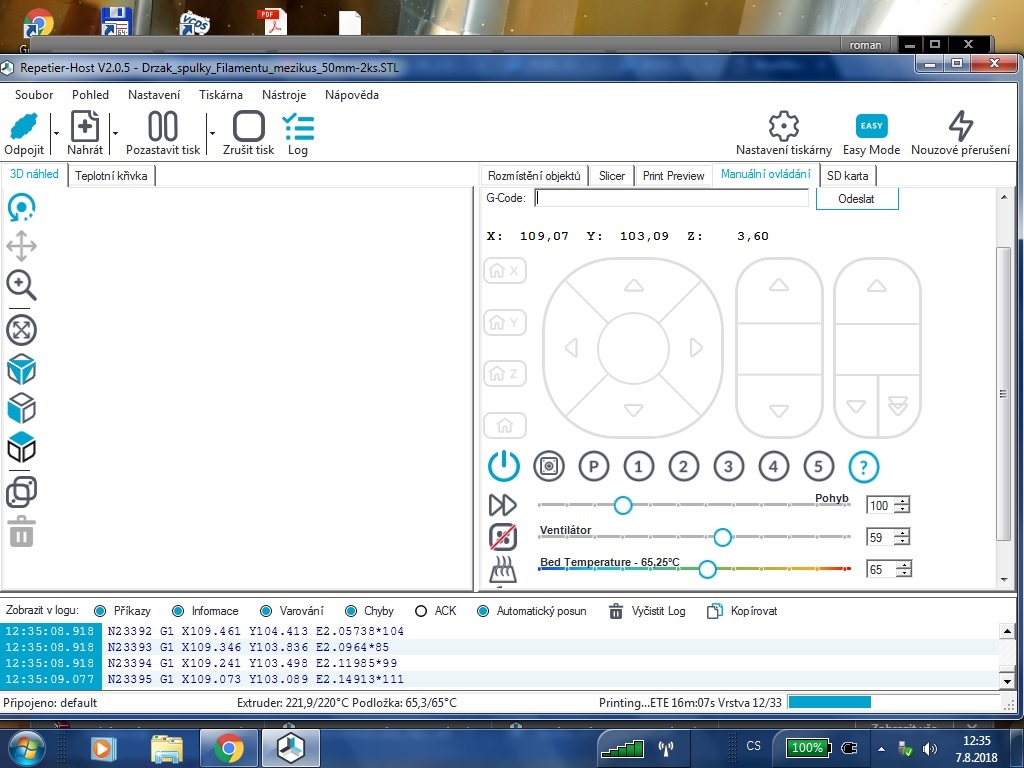The image size is (1024, 768).
Task: Click the zoom magnifier tool in sidebar
Action: [x=22, y=285]
